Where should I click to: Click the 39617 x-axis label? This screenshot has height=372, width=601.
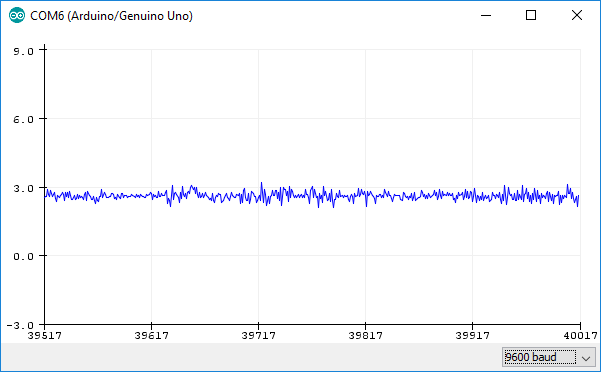click(151, 335)
